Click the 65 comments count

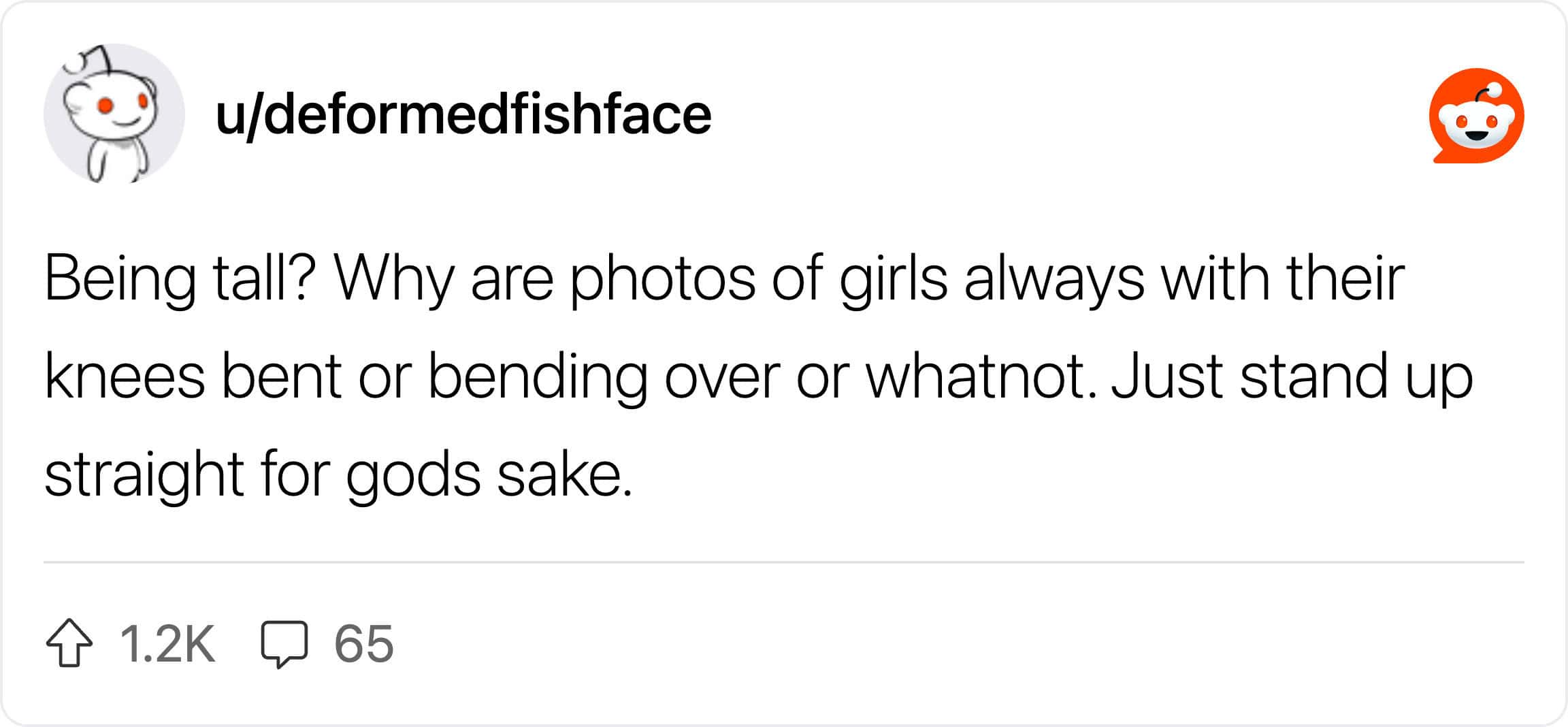coord(363,643)
